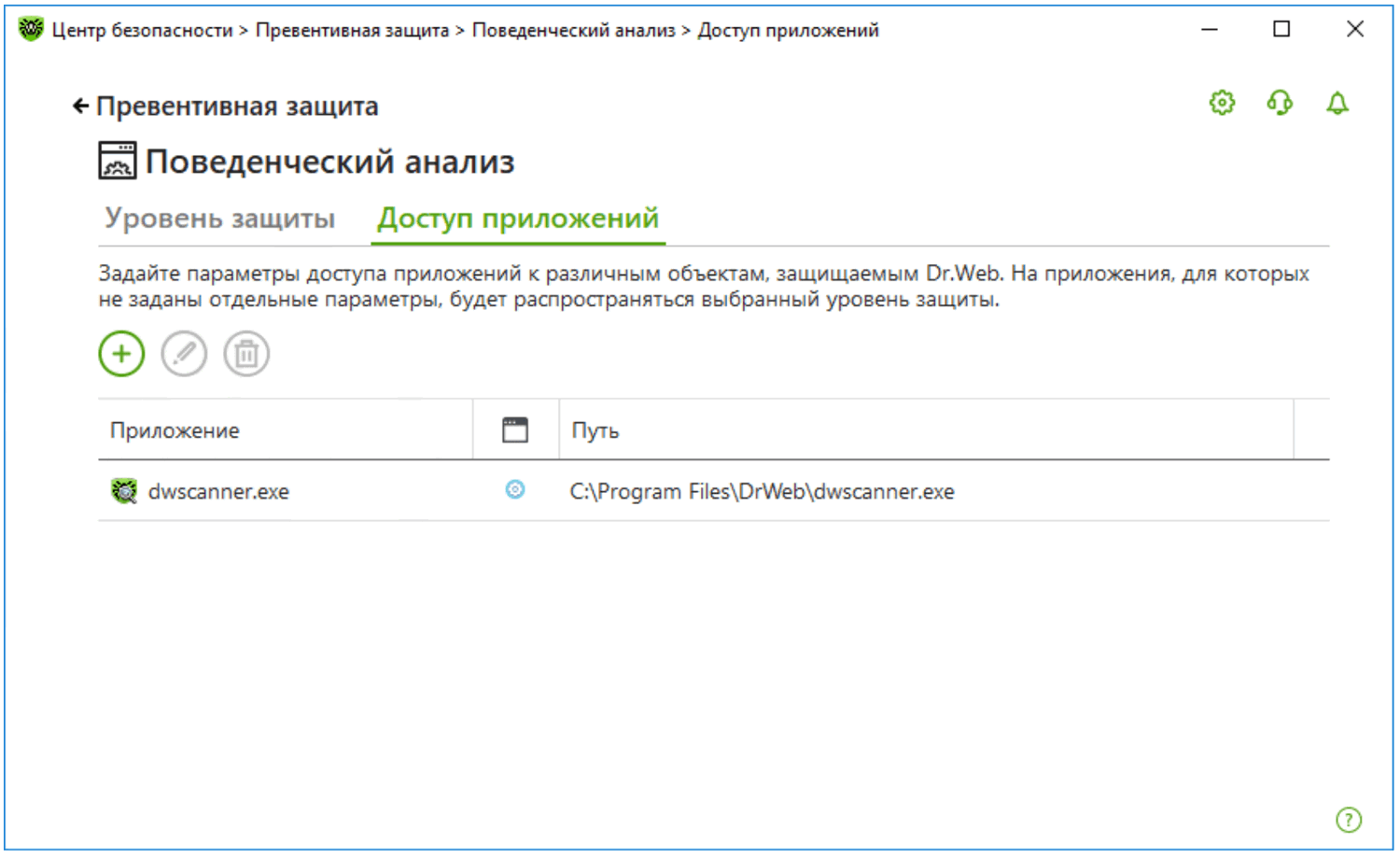Image resolution: width=1400 pixels, height=858 pixels.
Task: Select the Доступ приложений tab
Action: pos(518,218)
